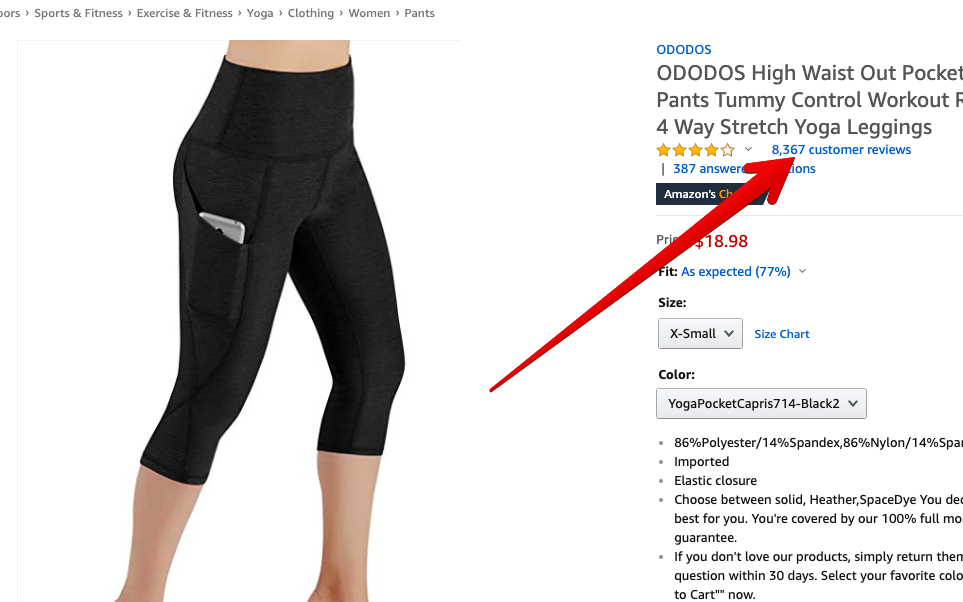Open the Size Chart link

(x=782, y=334)
